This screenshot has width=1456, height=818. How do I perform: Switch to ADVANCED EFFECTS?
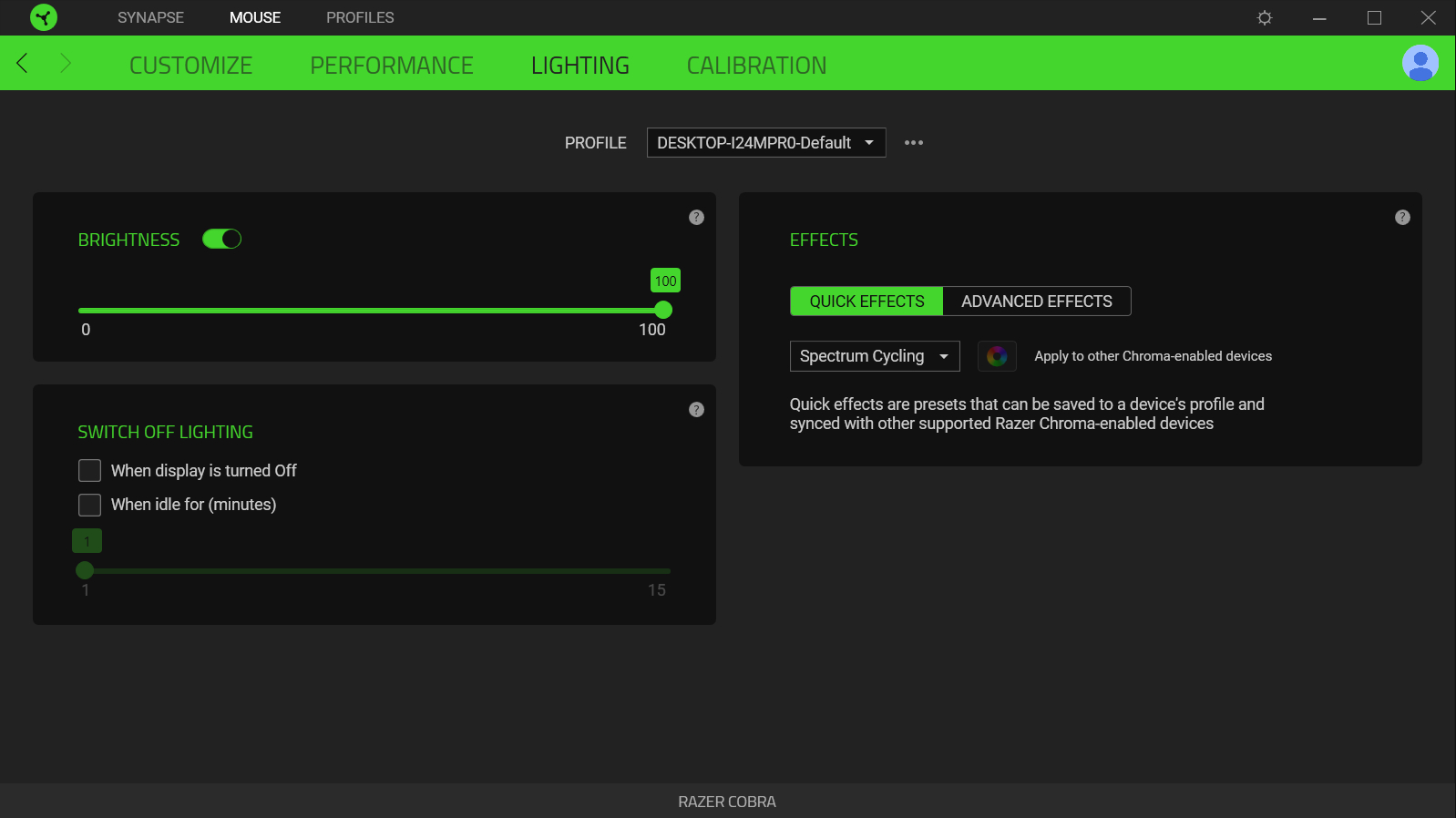[1037, 302]
